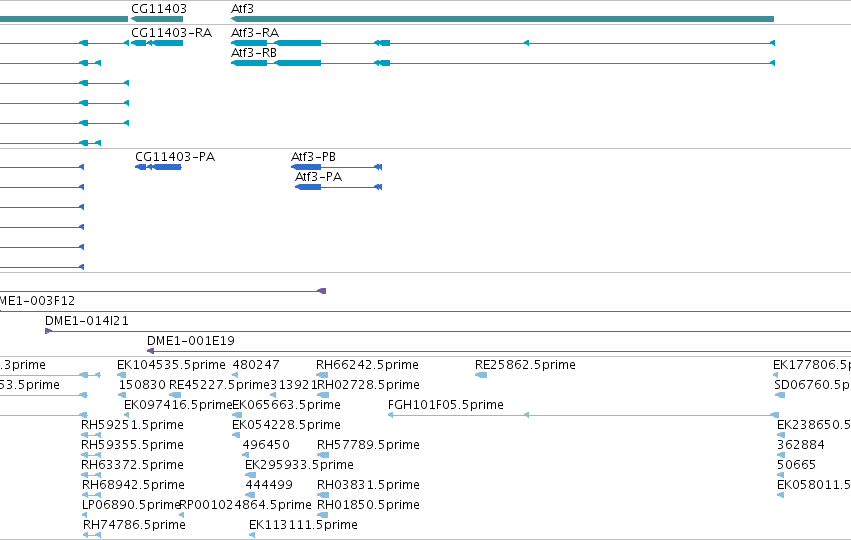Click the RH57789.5prime EST label

[368, 445]
